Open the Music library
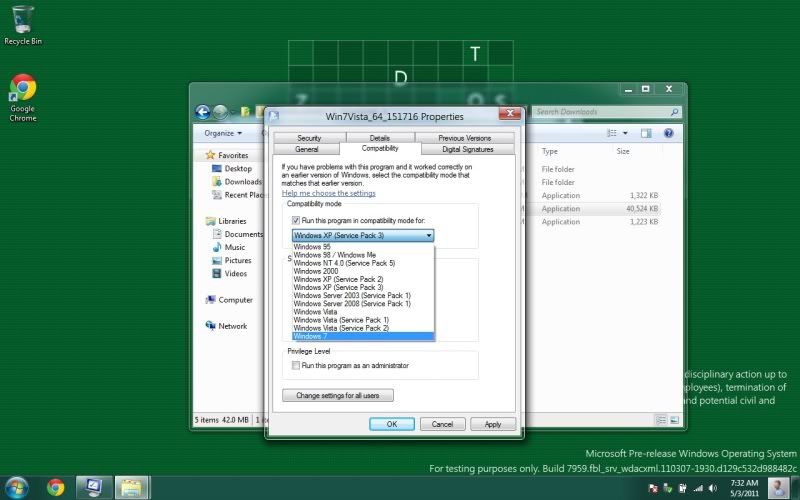Image resolution: width=800 pixels, height=500 pixels. pyautogui.click(x=229, y=247)
